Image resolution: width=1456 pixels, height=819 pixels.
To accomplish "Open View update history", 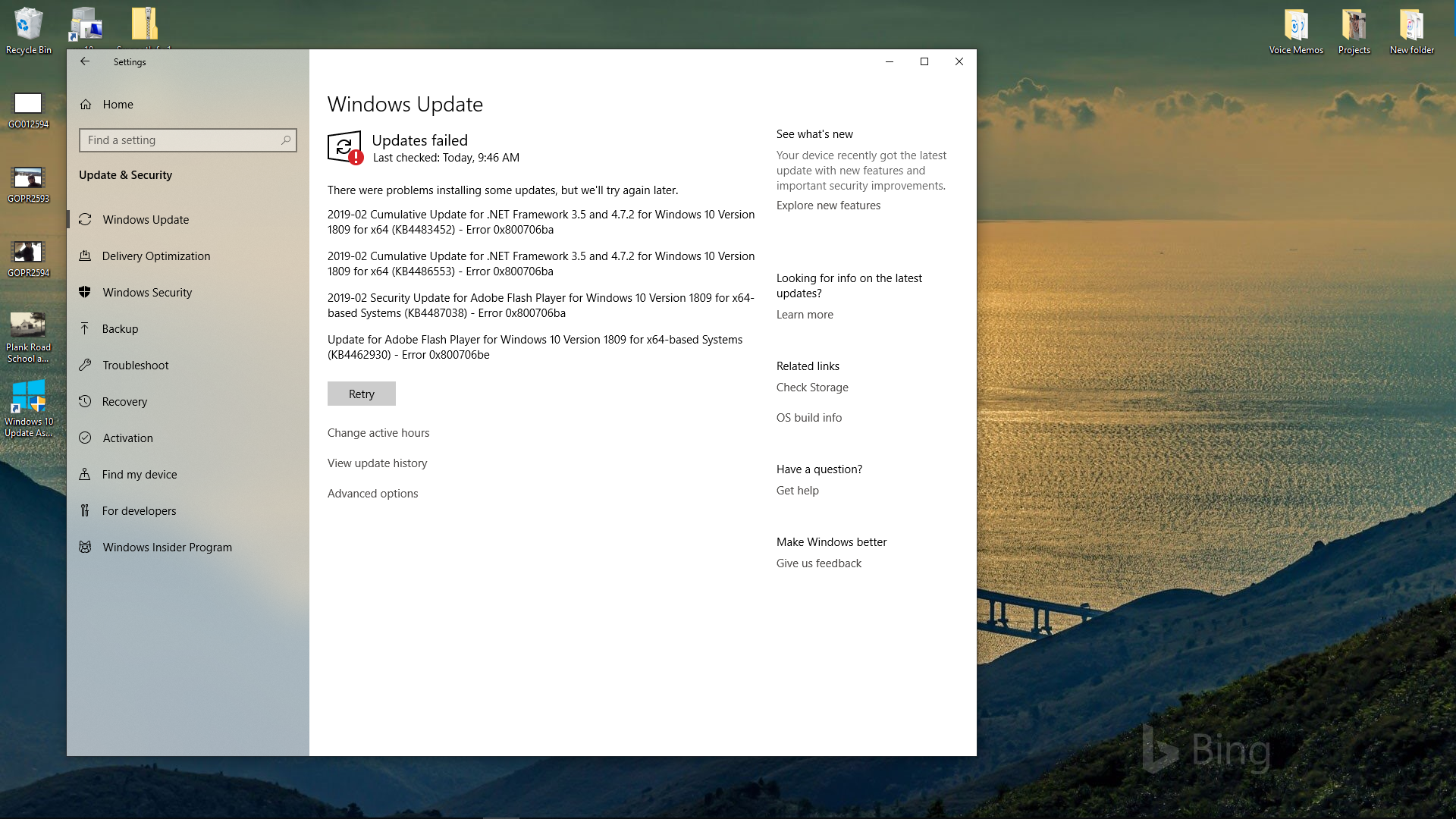I will click(377, 463).
